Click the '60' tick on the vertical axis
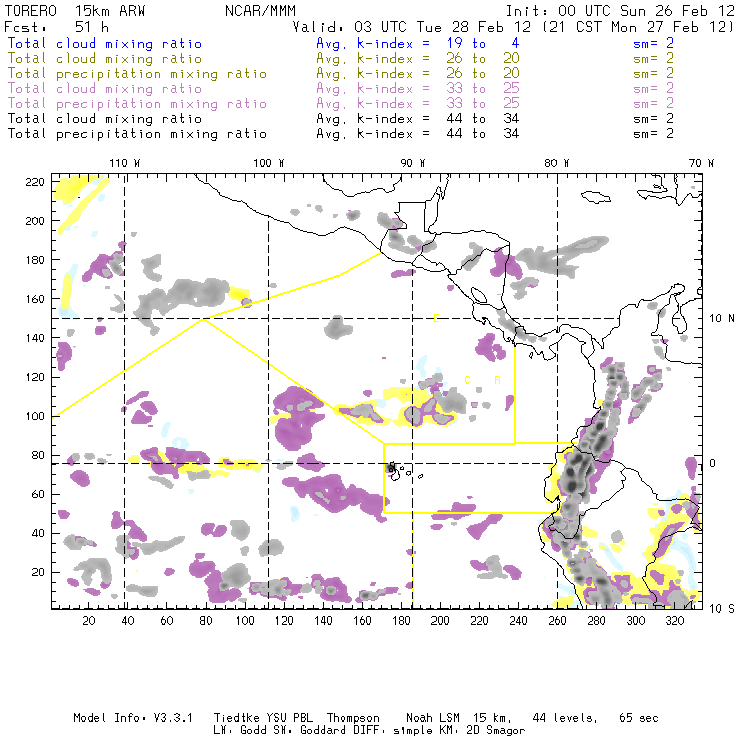This screenshot has height=740, width=740. [38, 494]
